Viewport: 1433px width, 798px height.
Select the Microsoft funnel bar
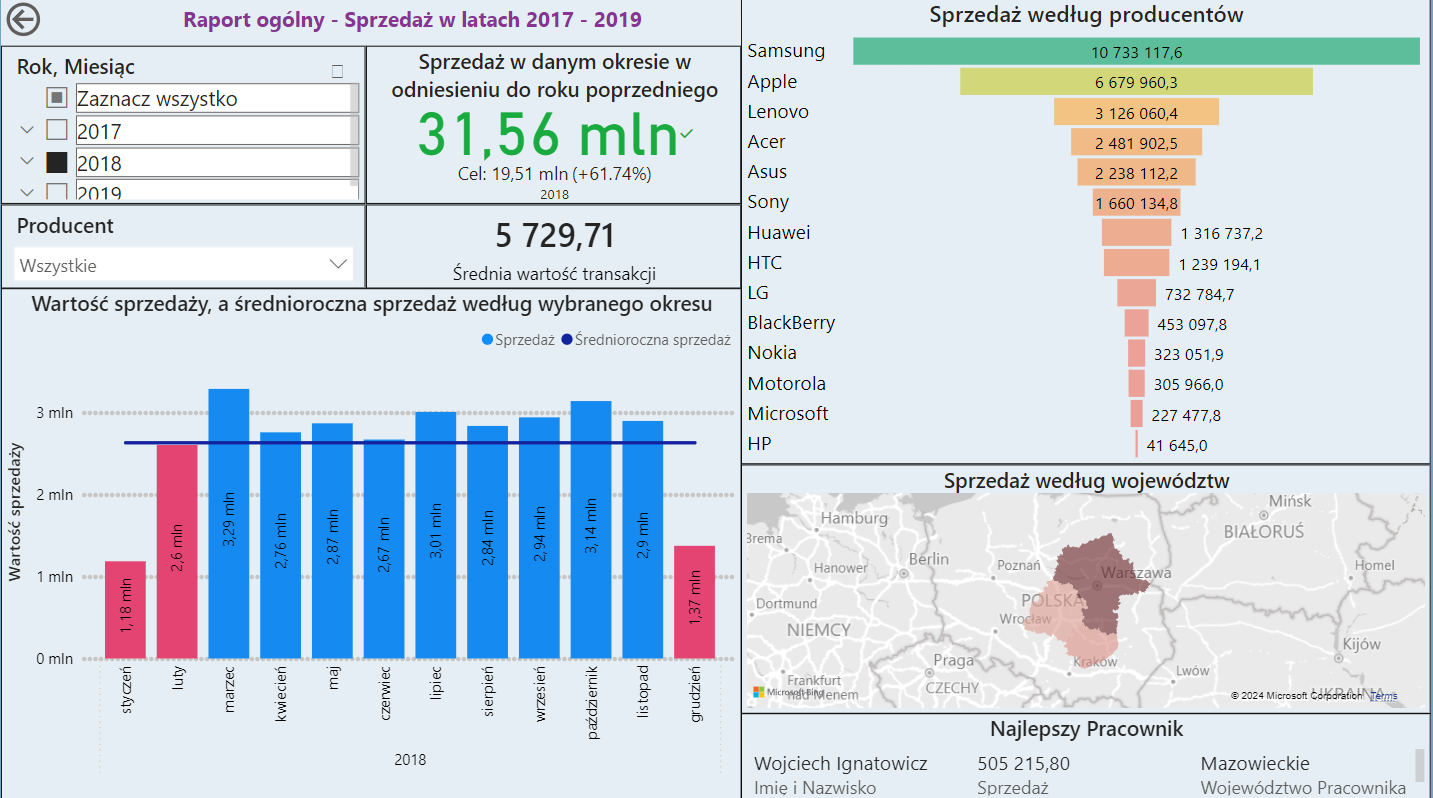(1136, 414)
